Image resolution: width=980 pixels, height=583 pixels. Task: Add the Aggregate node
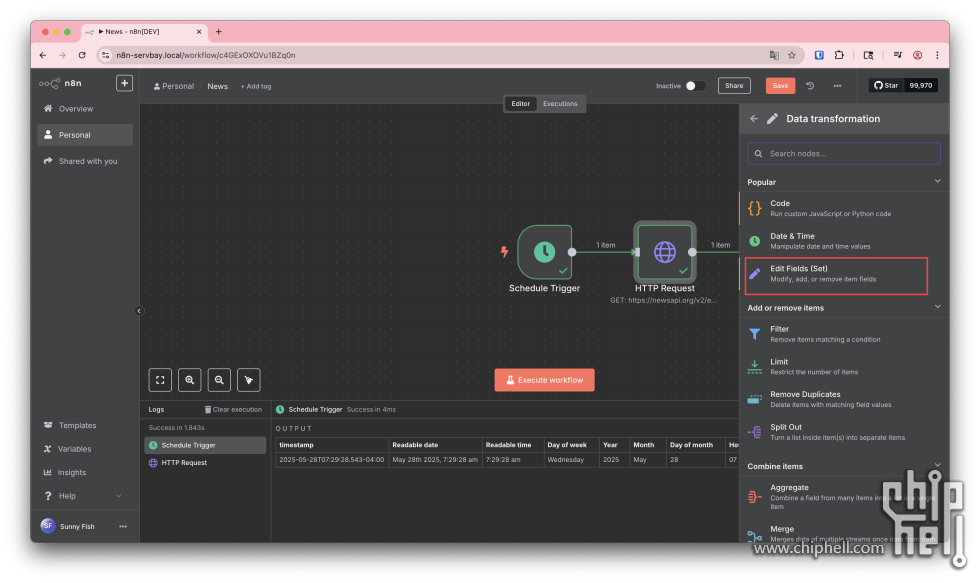tap(844, 497)
